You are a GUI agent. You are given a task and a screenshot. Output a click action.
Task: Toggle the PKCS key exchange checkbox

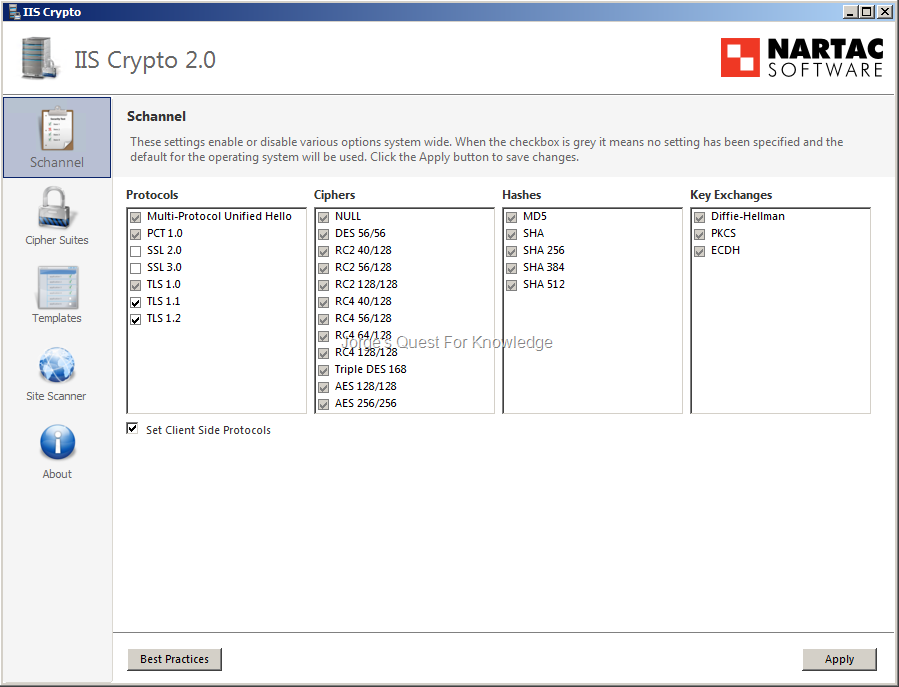point(699,235)
